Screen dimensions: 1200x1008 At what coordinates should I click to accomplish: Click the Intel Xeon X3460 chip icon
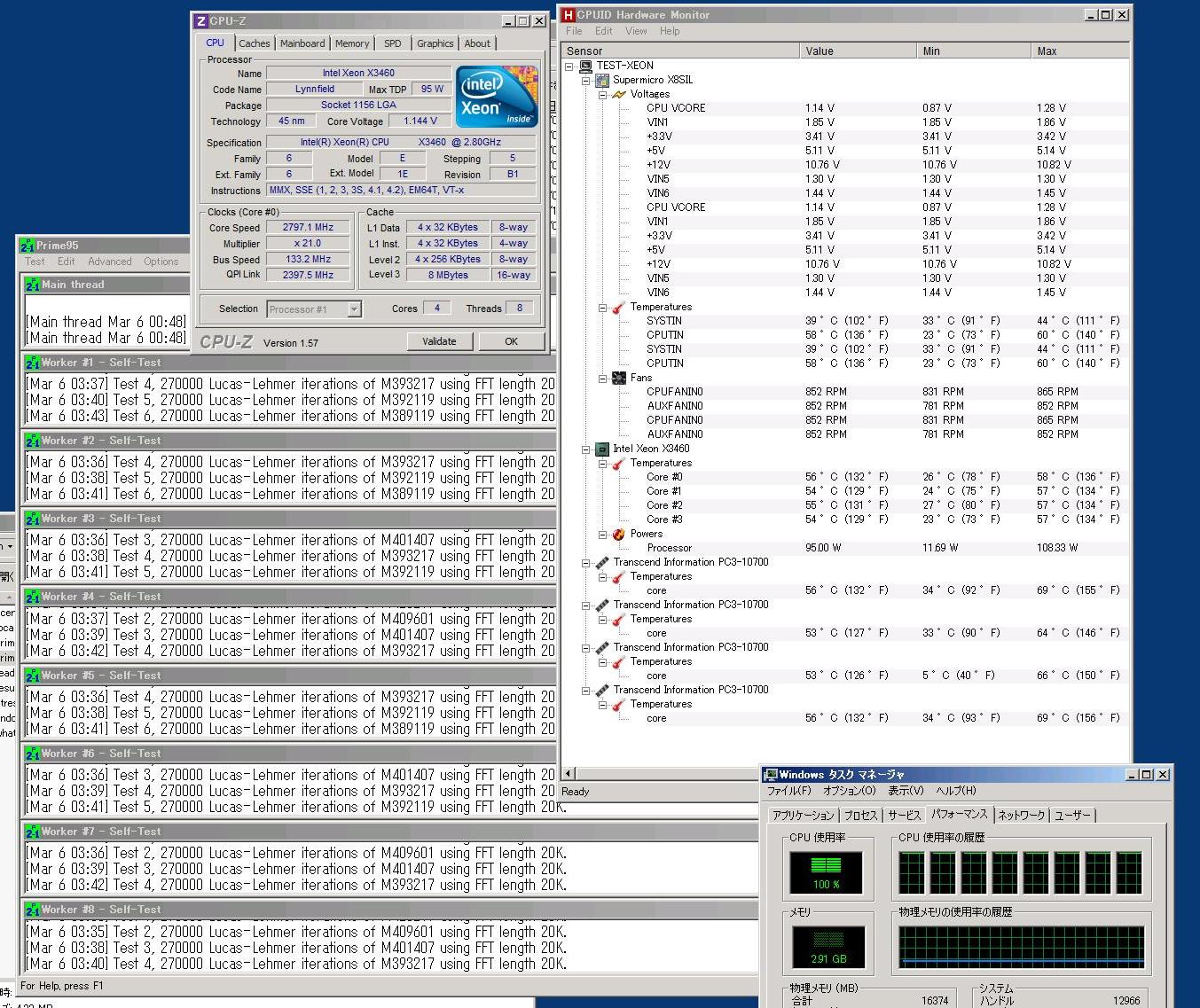click(x=602, y=449)
